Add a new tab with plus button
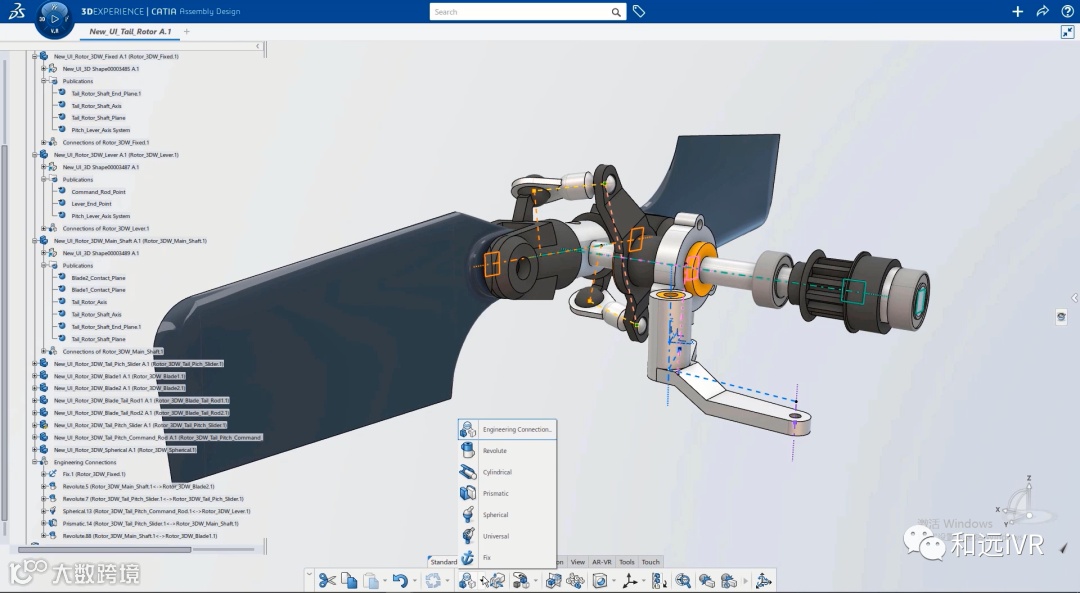1080x593 pixels. (x=187, y=32)
